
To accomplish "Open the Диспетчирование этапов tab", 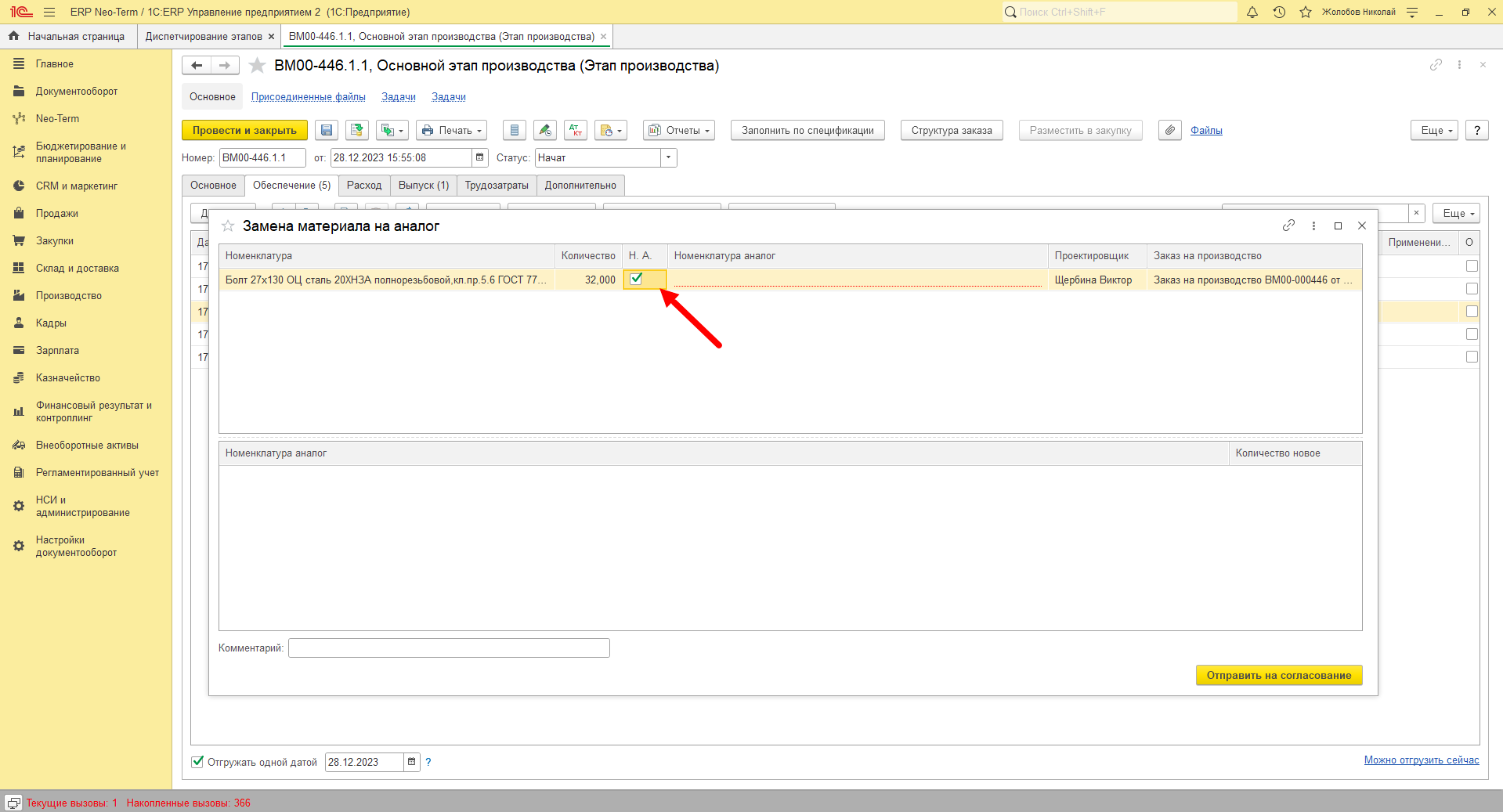I will (204, 37).
